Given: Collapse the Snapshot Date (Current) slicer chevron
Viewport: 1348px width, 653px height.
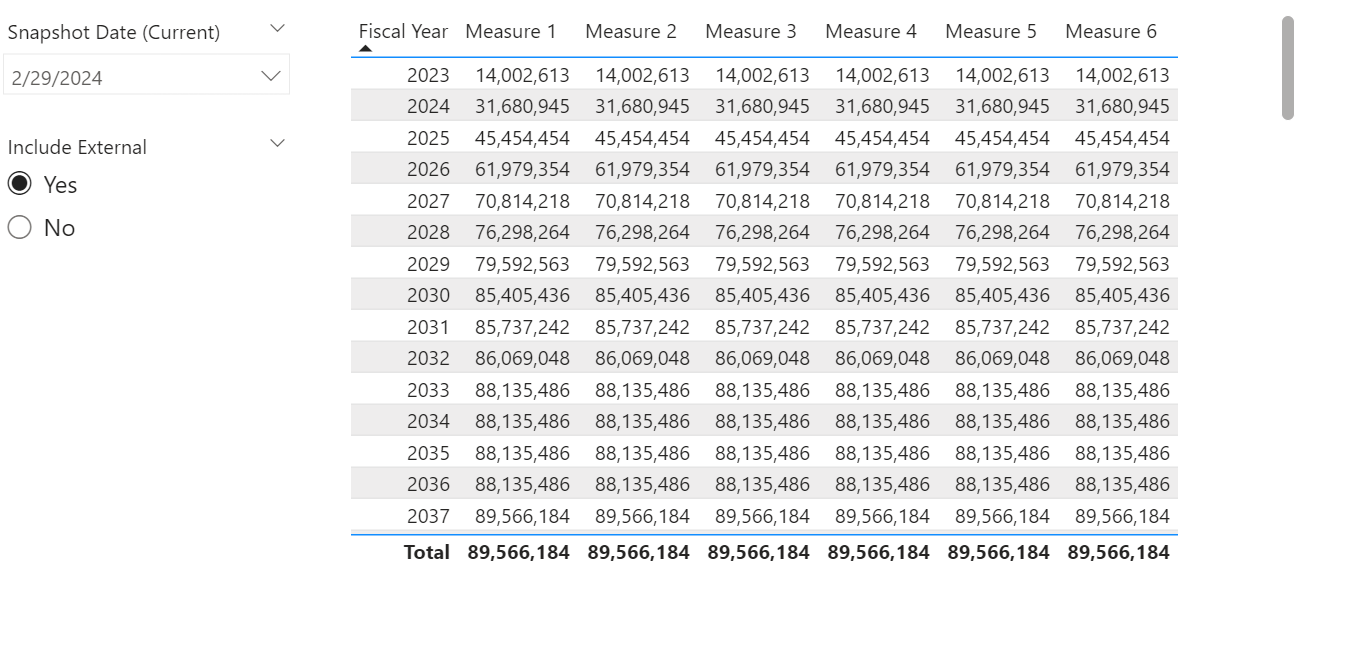Looking at the screenshot, I should pos(278,29).
